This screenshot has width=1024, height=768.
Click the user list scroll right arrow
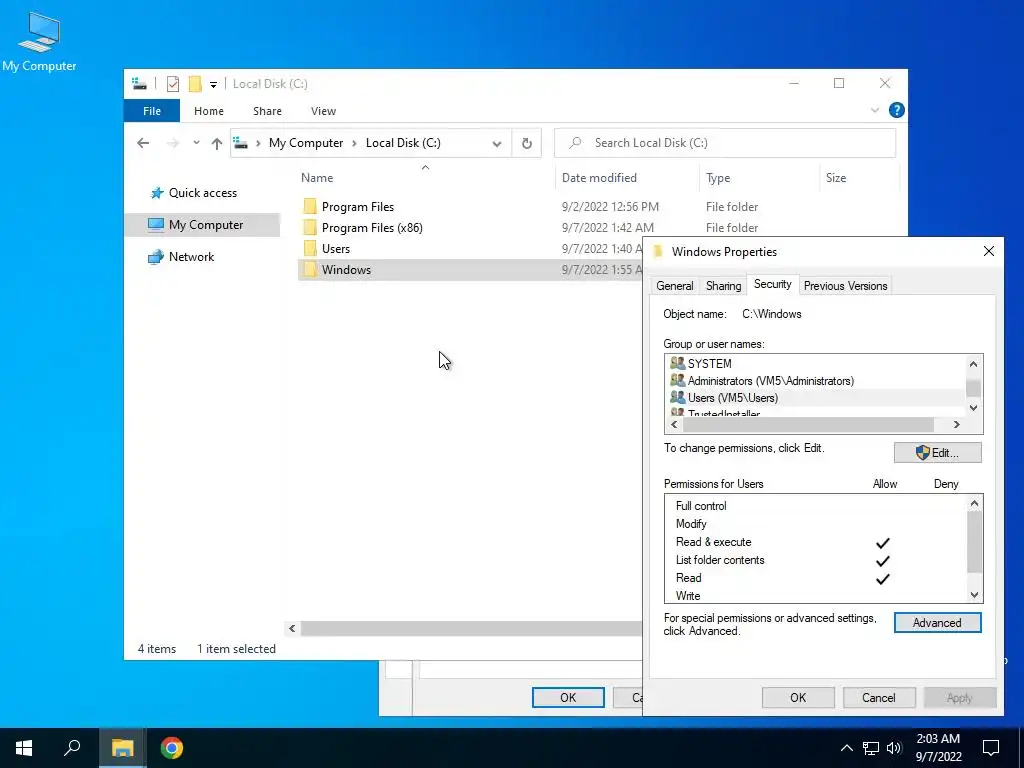click(957, 424)
